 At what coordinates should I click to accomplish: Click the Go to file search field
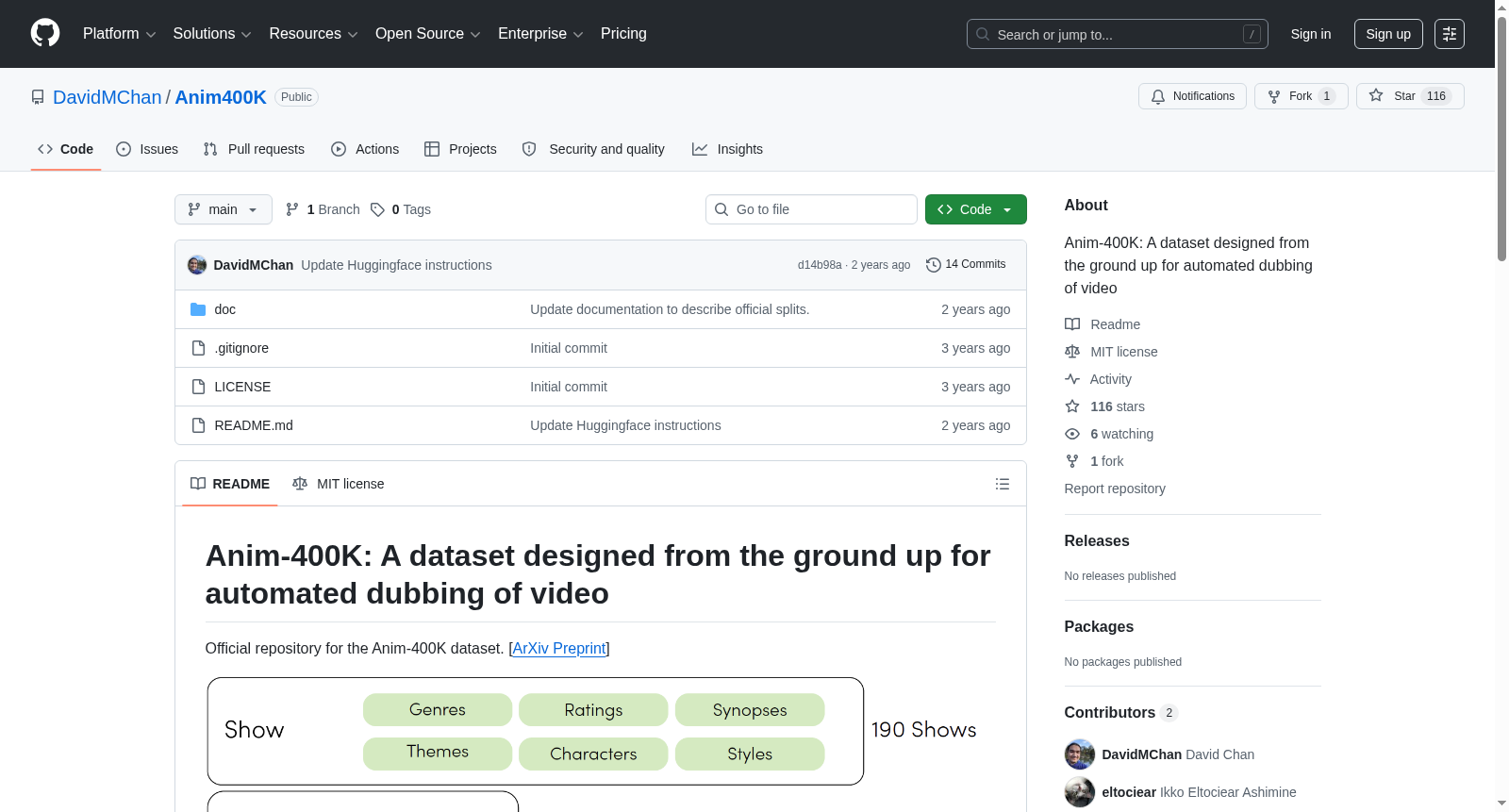tap(811, 209)
